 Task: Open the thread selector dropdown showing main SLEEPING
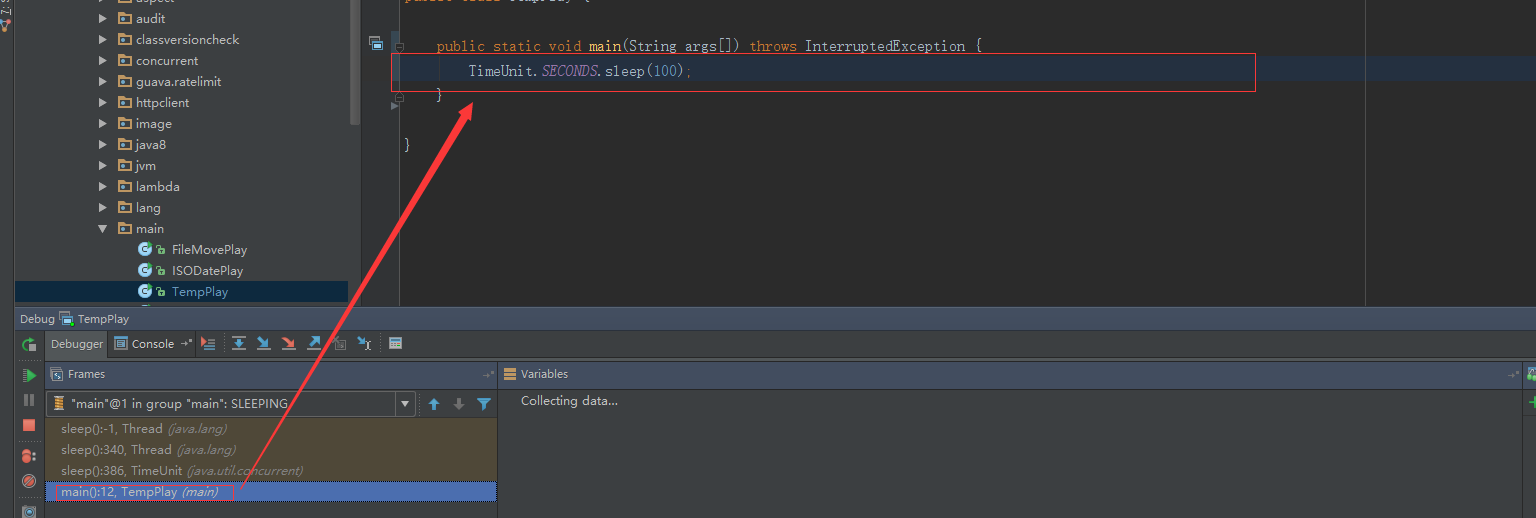tap(231, 404)
